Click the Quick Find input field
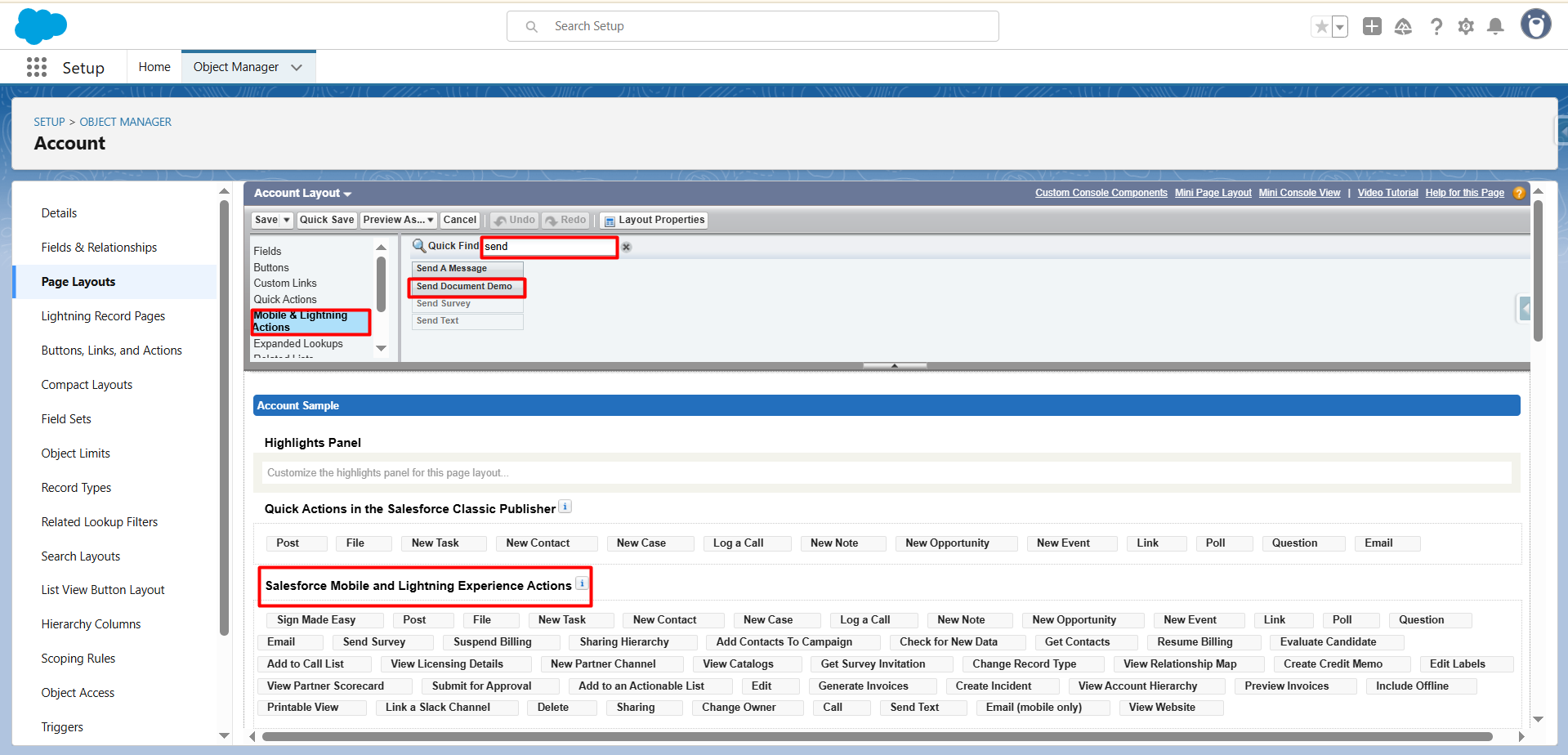Image resolution: width=1568 pixels, height=755 pixels. [549, 247]
